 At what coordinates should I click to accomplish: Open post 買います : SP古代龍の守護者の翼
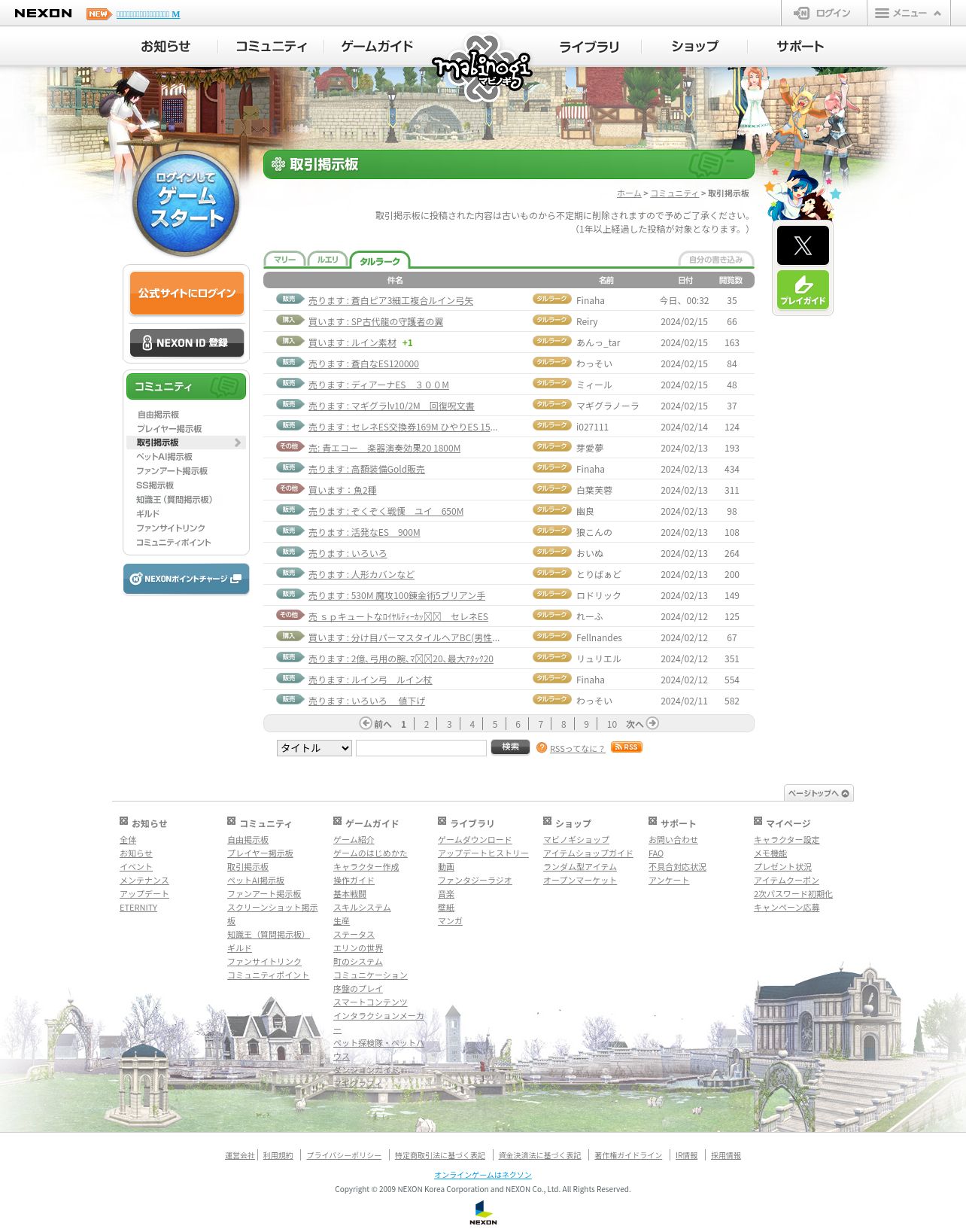coord(375,322)
